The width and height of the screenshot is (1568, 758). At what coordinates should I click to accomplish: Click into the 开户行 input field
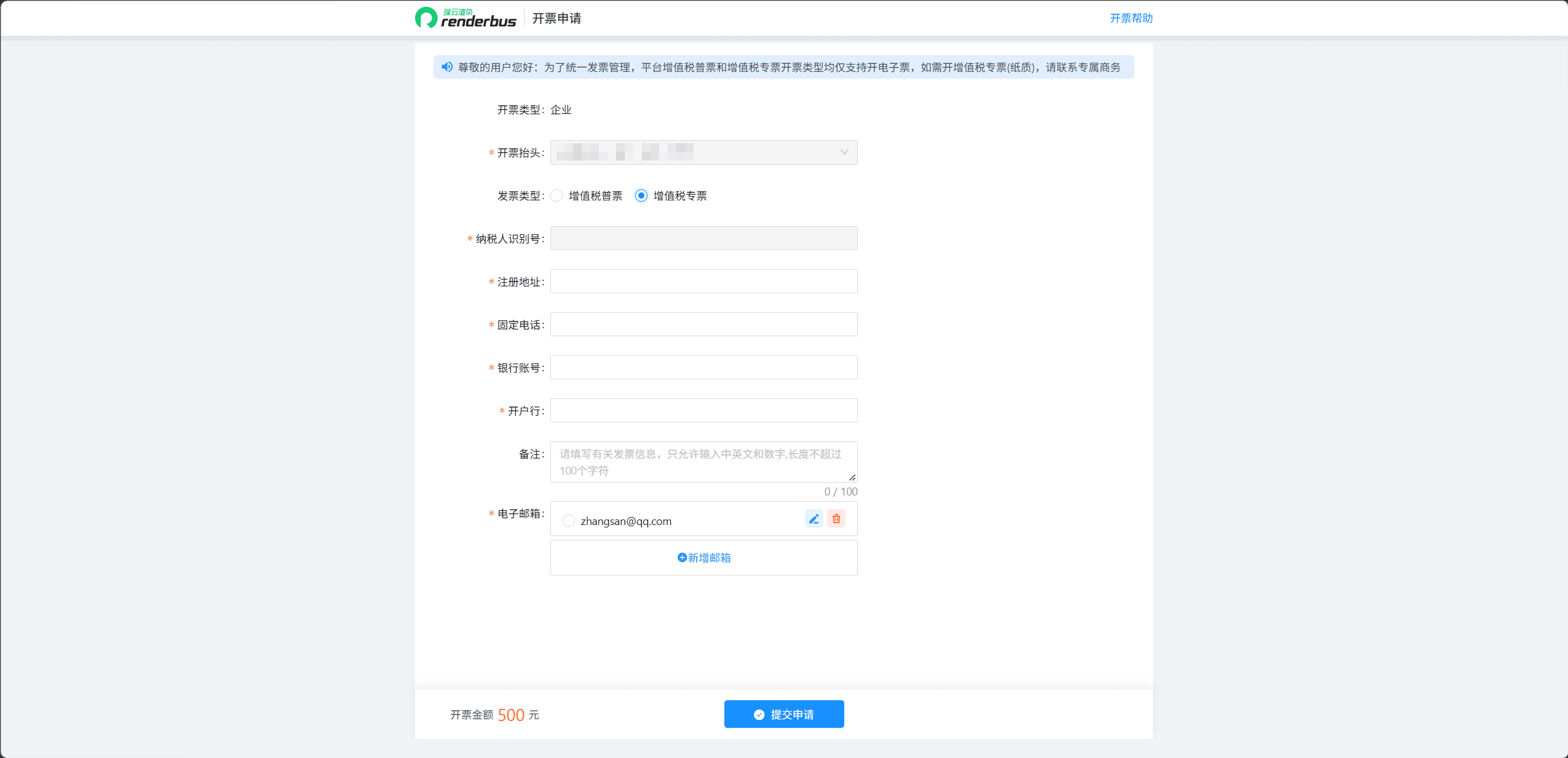pyautogui.click(x=703, y=411)
